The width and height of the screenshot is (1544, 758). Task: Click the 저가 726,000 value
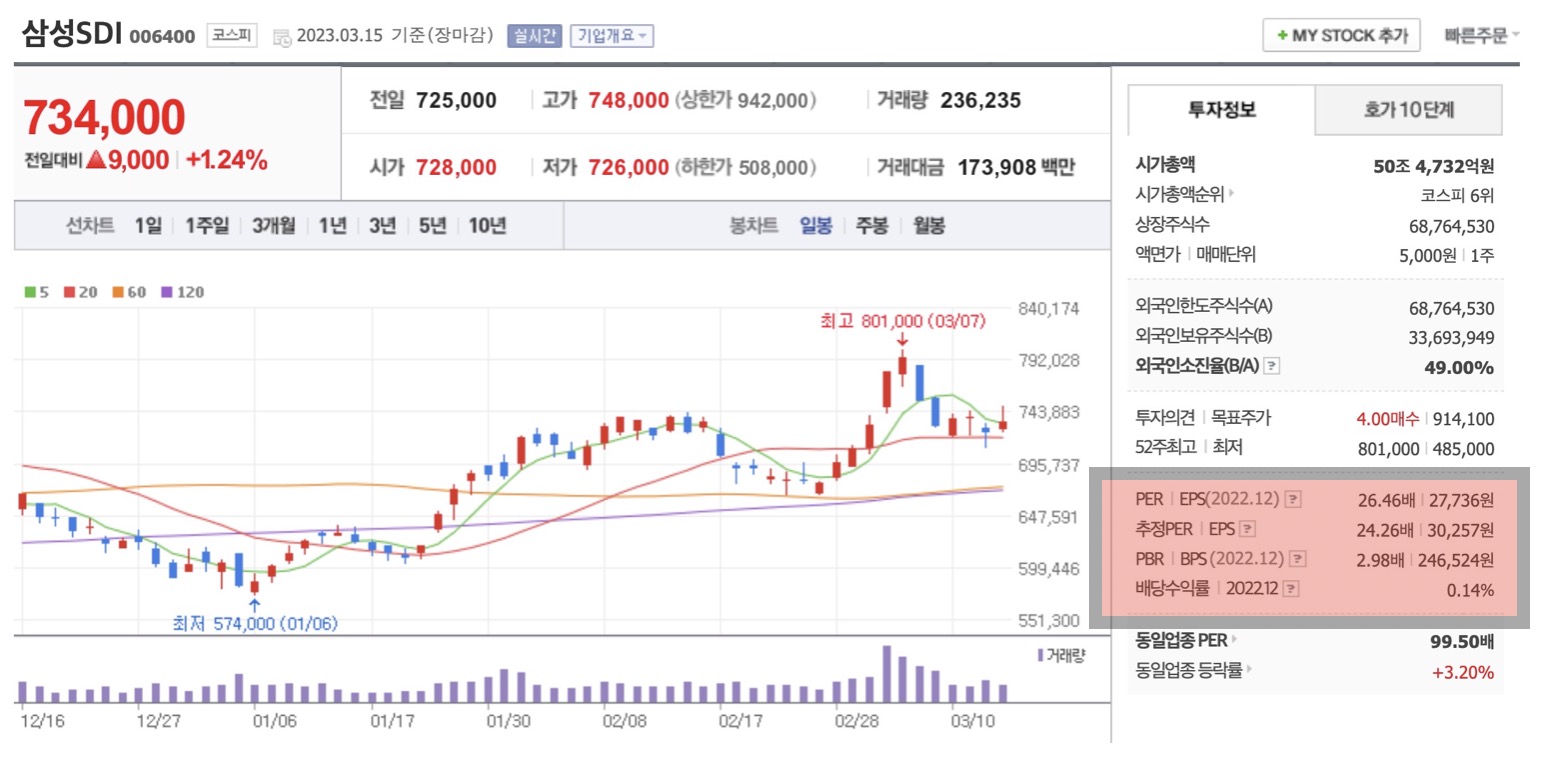[x=628, y=167]
